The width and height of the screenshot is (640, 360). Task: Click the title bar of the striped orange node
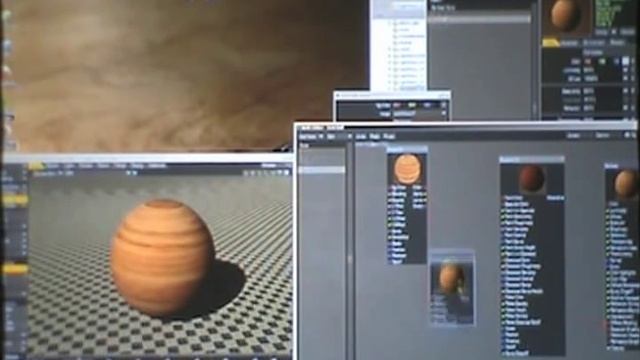(407, 149)
